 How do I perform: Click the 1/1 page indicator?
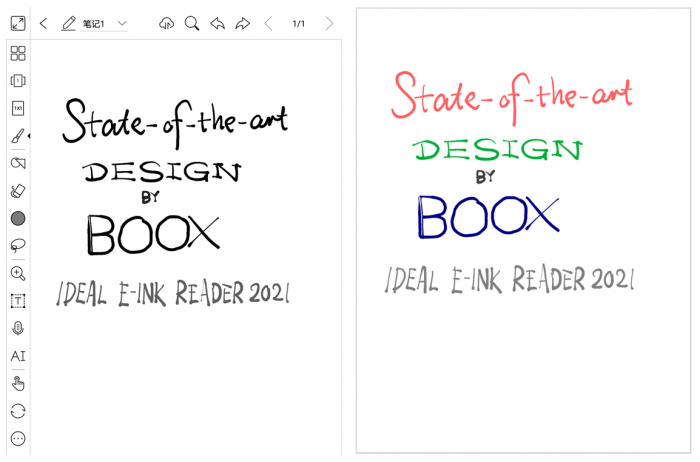point(299,24)
